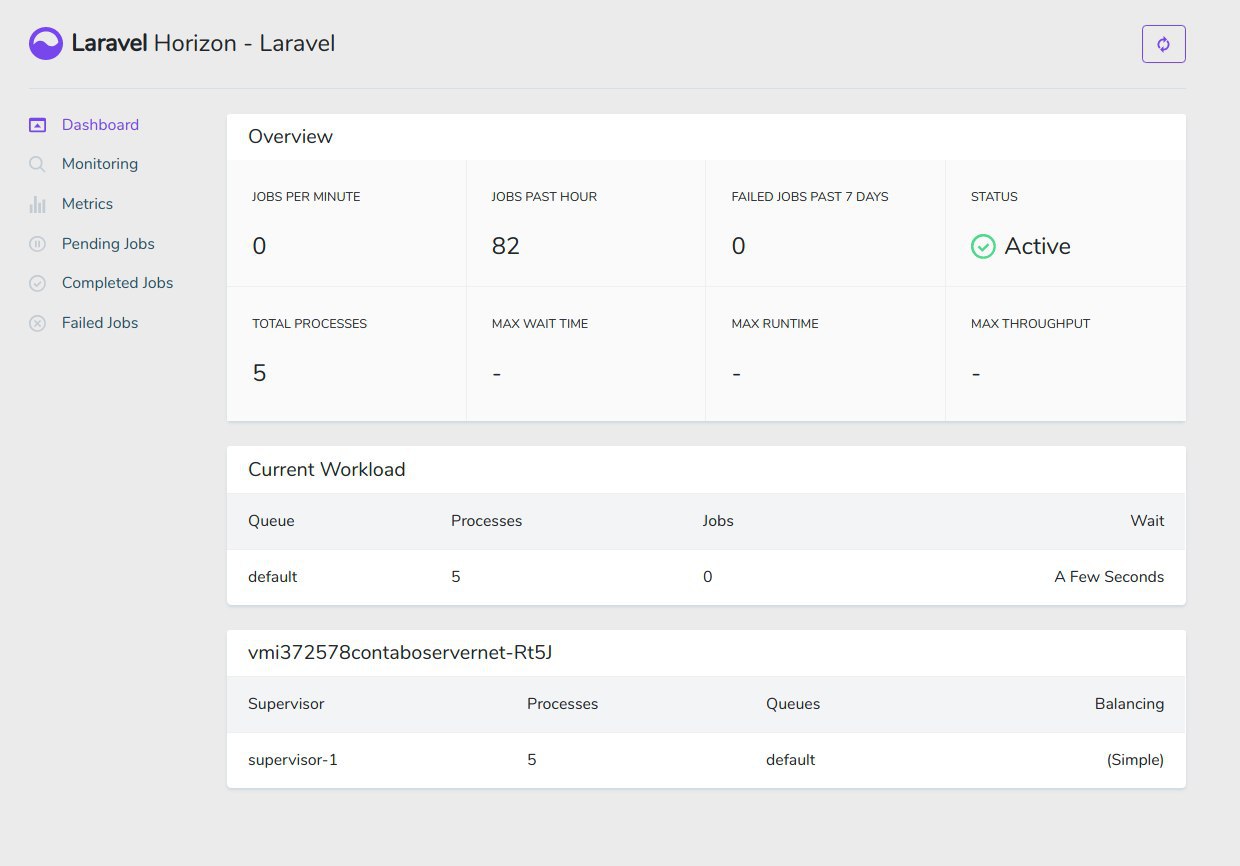The image size is (1240, 866).
Task: Click the Laravel Horizon logo icon
Action: 46,44
